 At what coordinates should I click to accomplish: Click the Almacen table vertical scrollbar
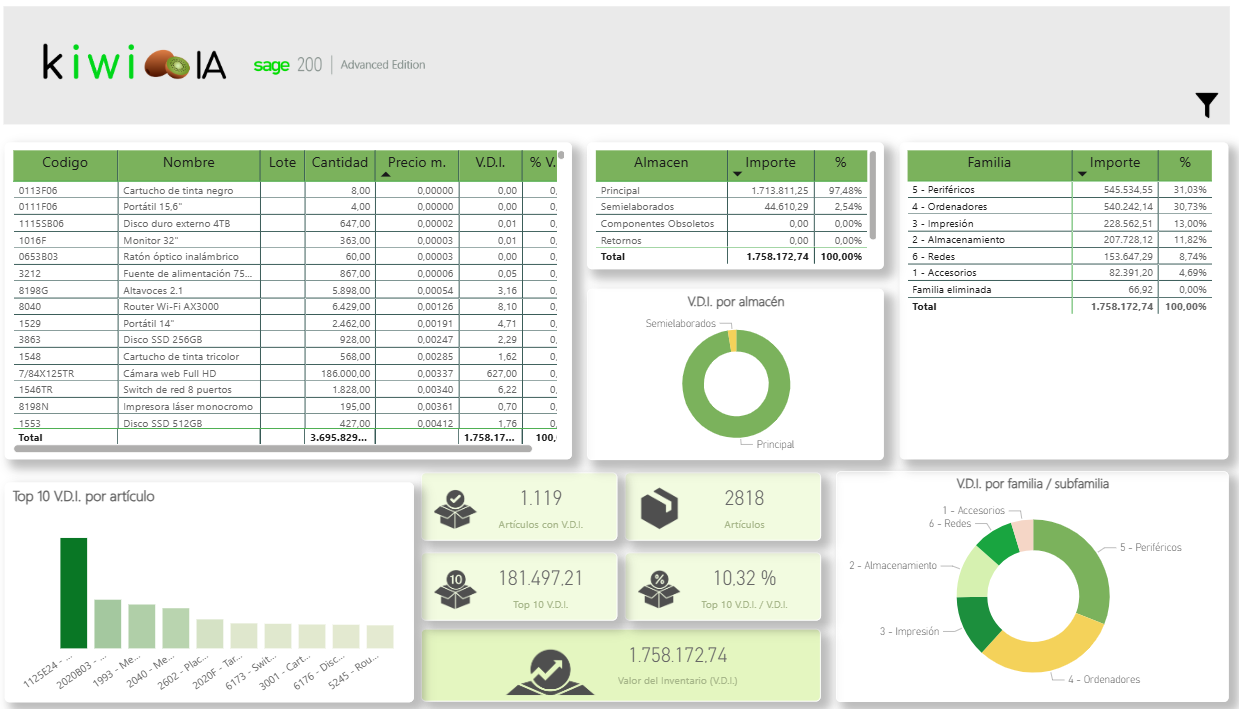click(873, 195)
